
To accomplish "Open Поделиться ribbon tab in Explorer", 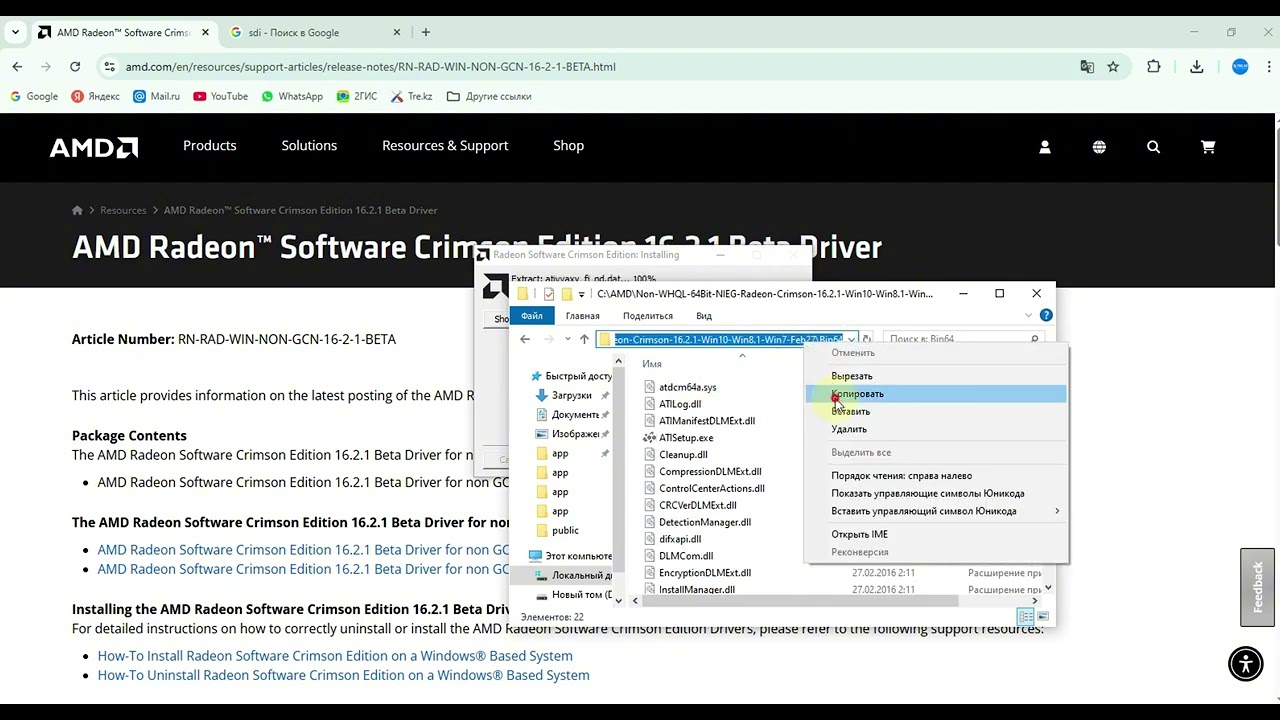I will tap(648, 316).
